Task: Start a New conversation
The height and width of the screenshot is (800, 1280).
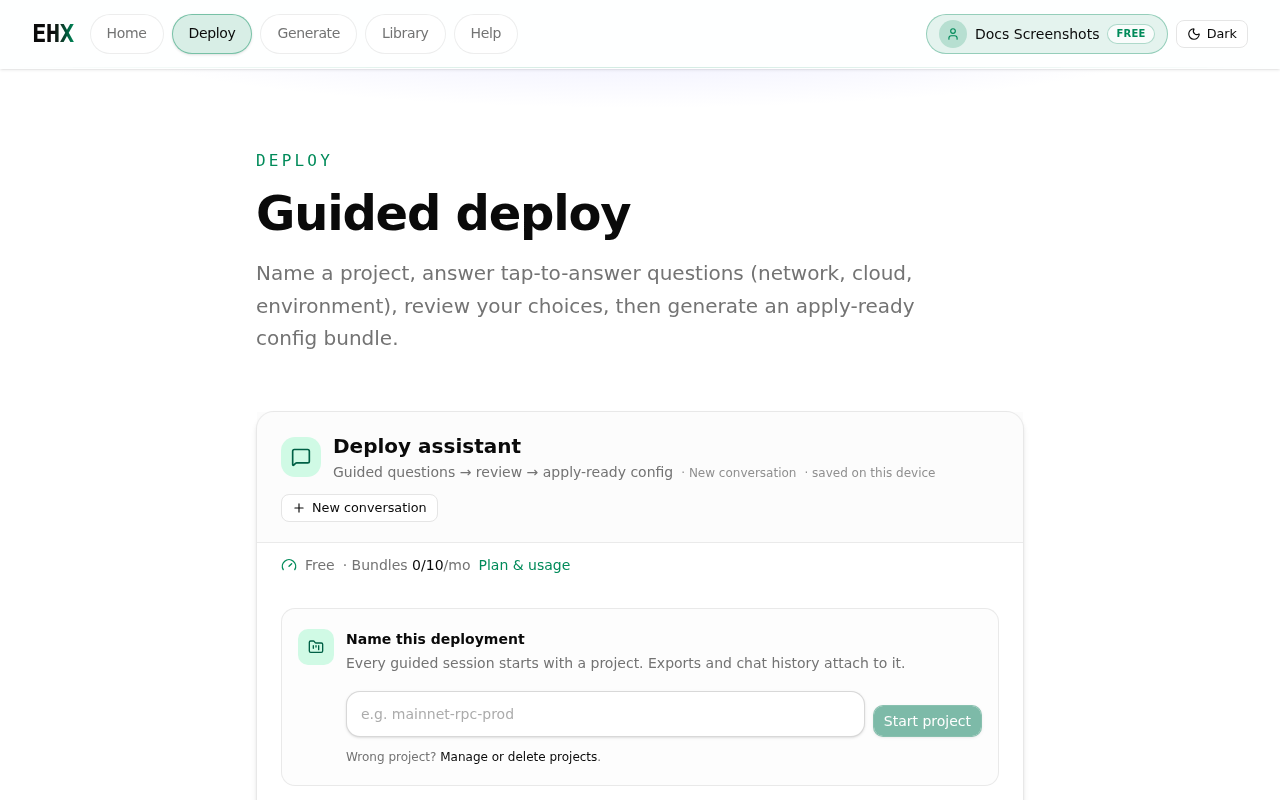Action: [x=359, y=508]
